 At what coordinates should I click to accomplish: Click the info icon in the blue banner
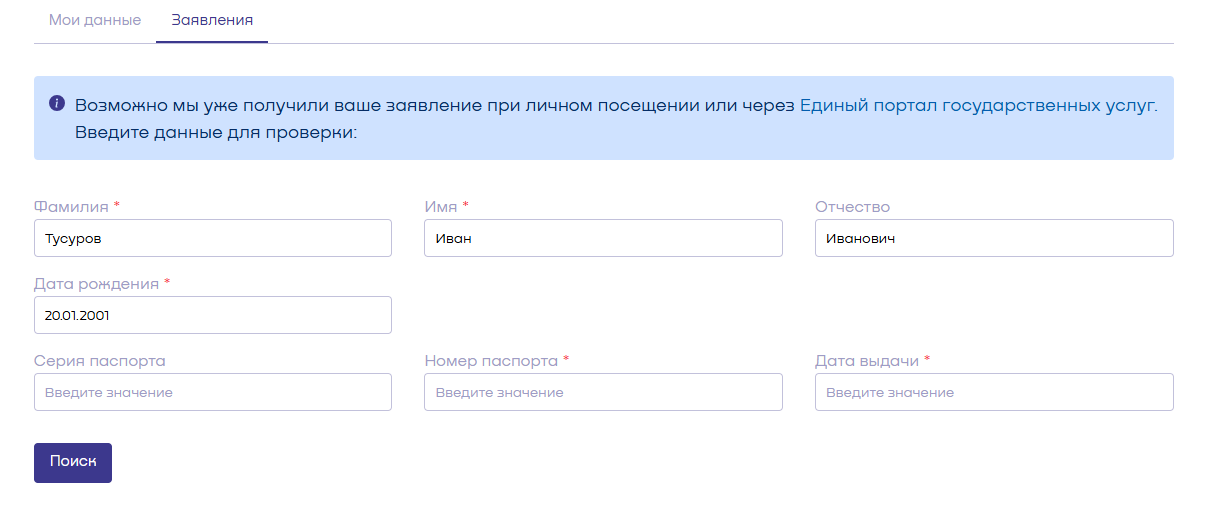click(57, 103)
